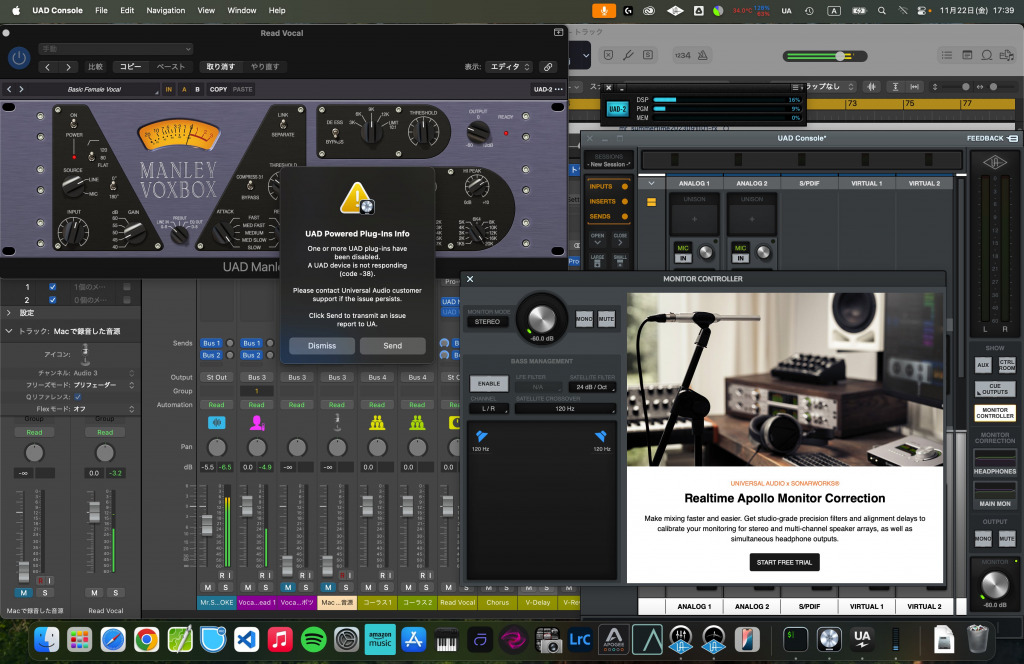Open Spotify from the Dock
Viewport: 1024px width, 664px height.
point(313,638)
